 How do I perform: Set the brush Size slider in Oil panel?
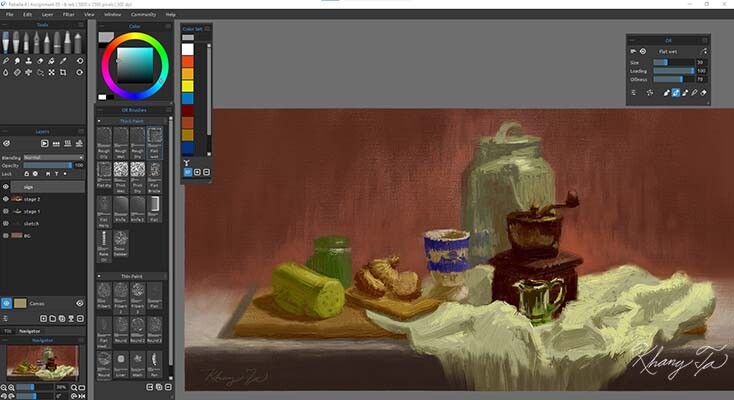(674, 62)
